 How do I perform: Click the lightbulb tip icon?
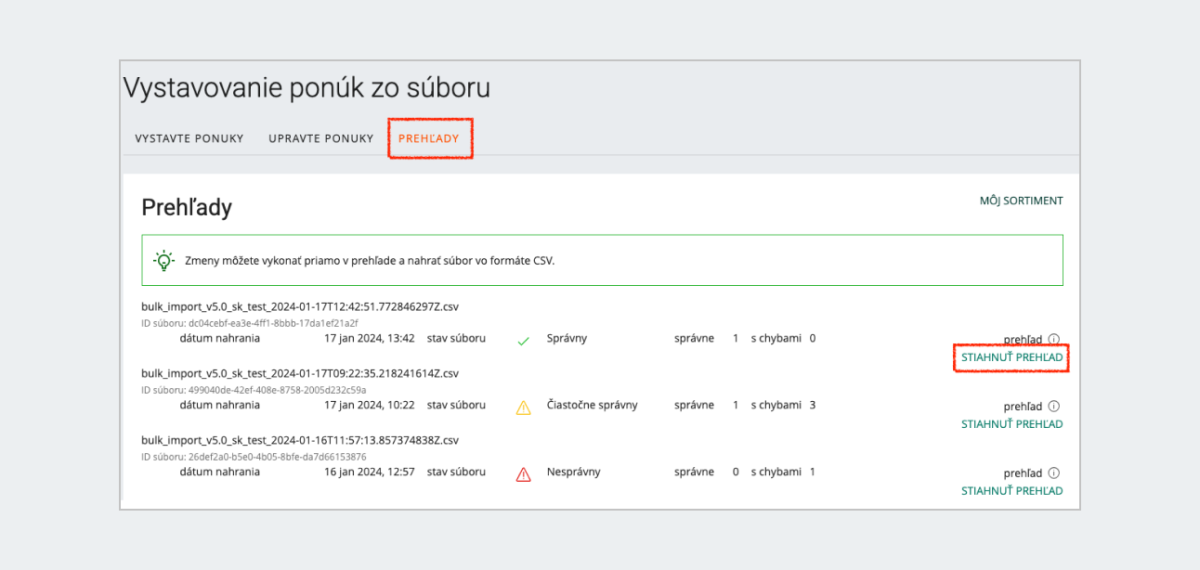(163, 260)
